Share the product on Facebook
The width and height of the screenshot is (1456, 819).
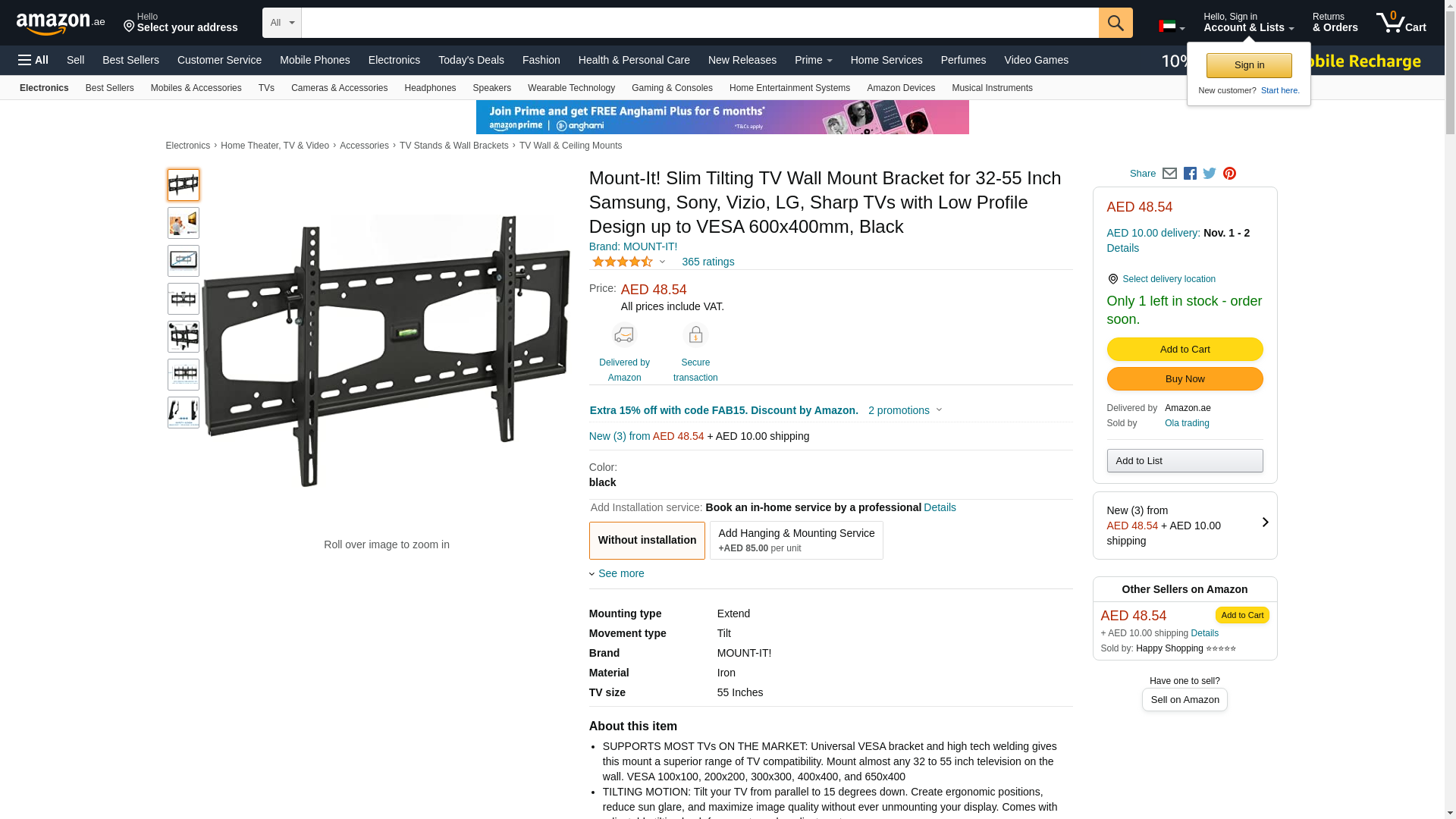1190,174
